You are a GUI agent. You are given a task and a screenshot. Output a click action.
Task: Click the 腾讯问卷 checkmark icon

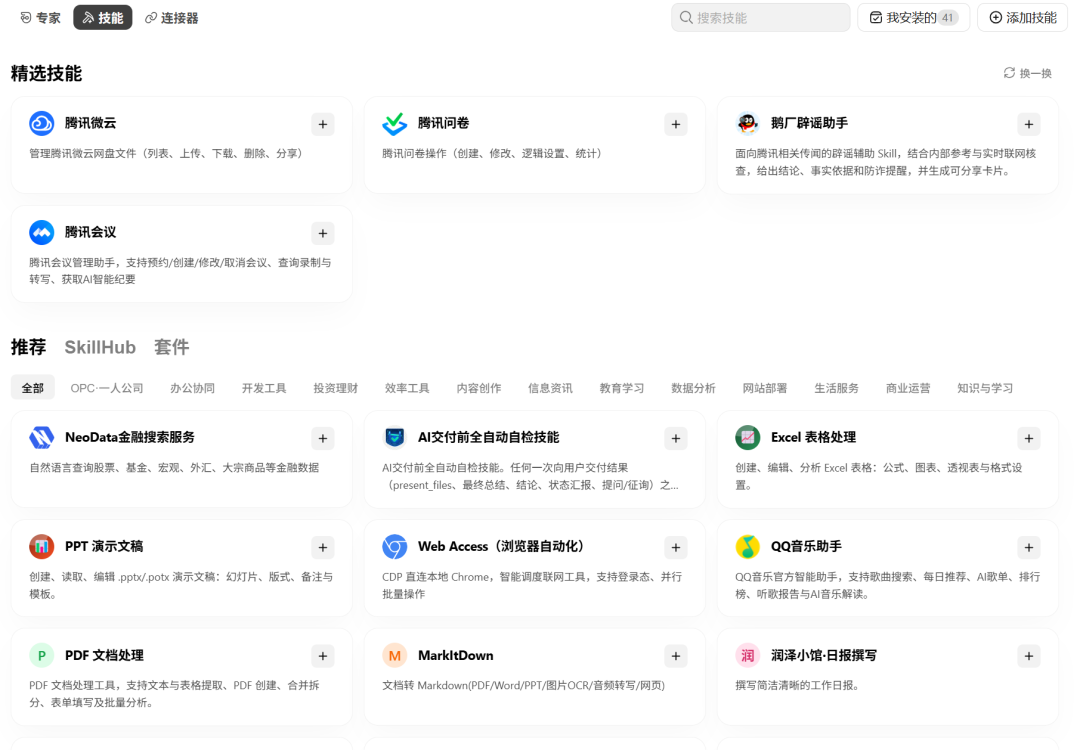(x=395, y=123)
